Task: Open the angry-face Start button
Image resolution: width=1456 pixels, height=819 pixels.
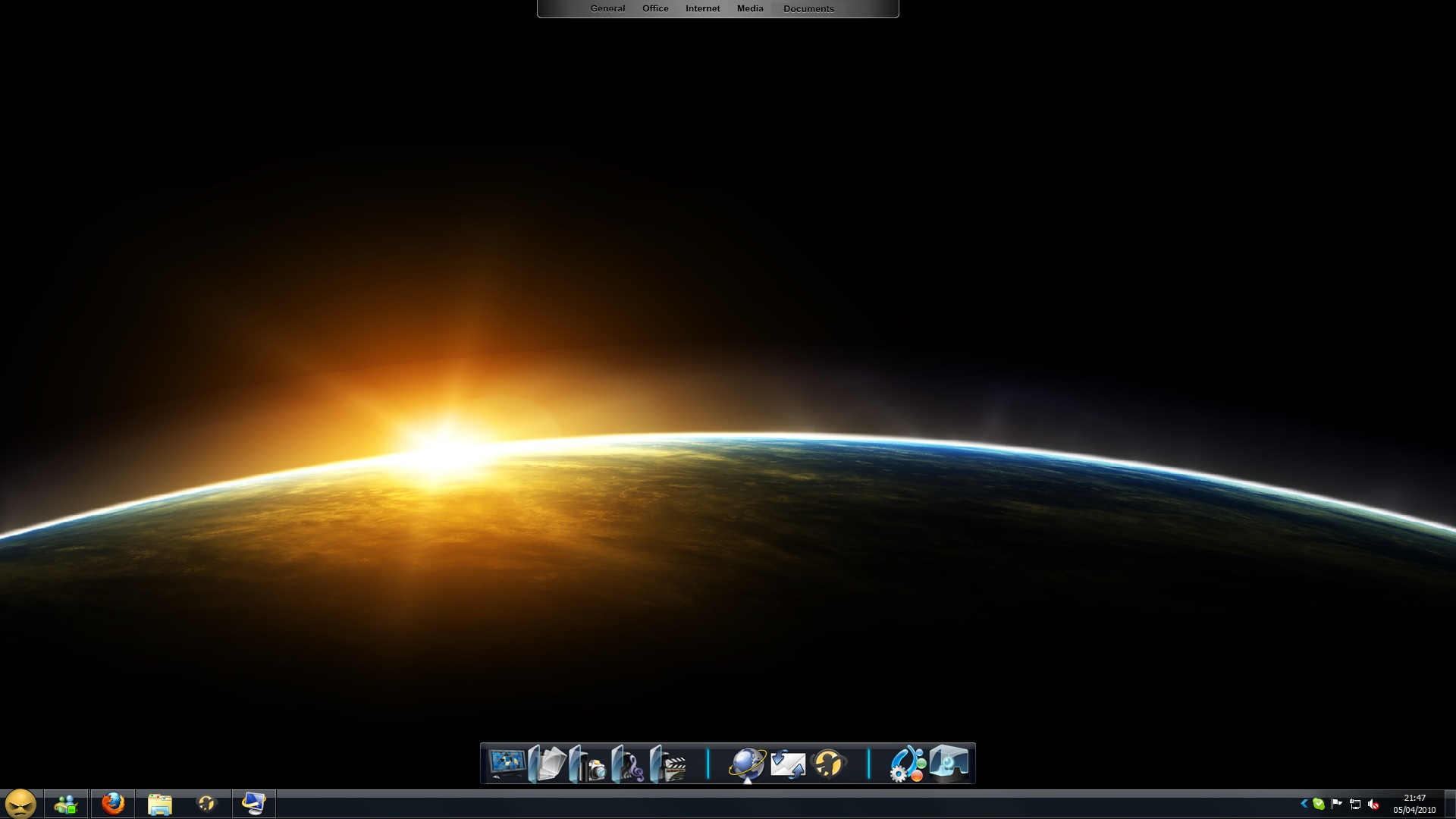Action: click(x=20, y=803)
